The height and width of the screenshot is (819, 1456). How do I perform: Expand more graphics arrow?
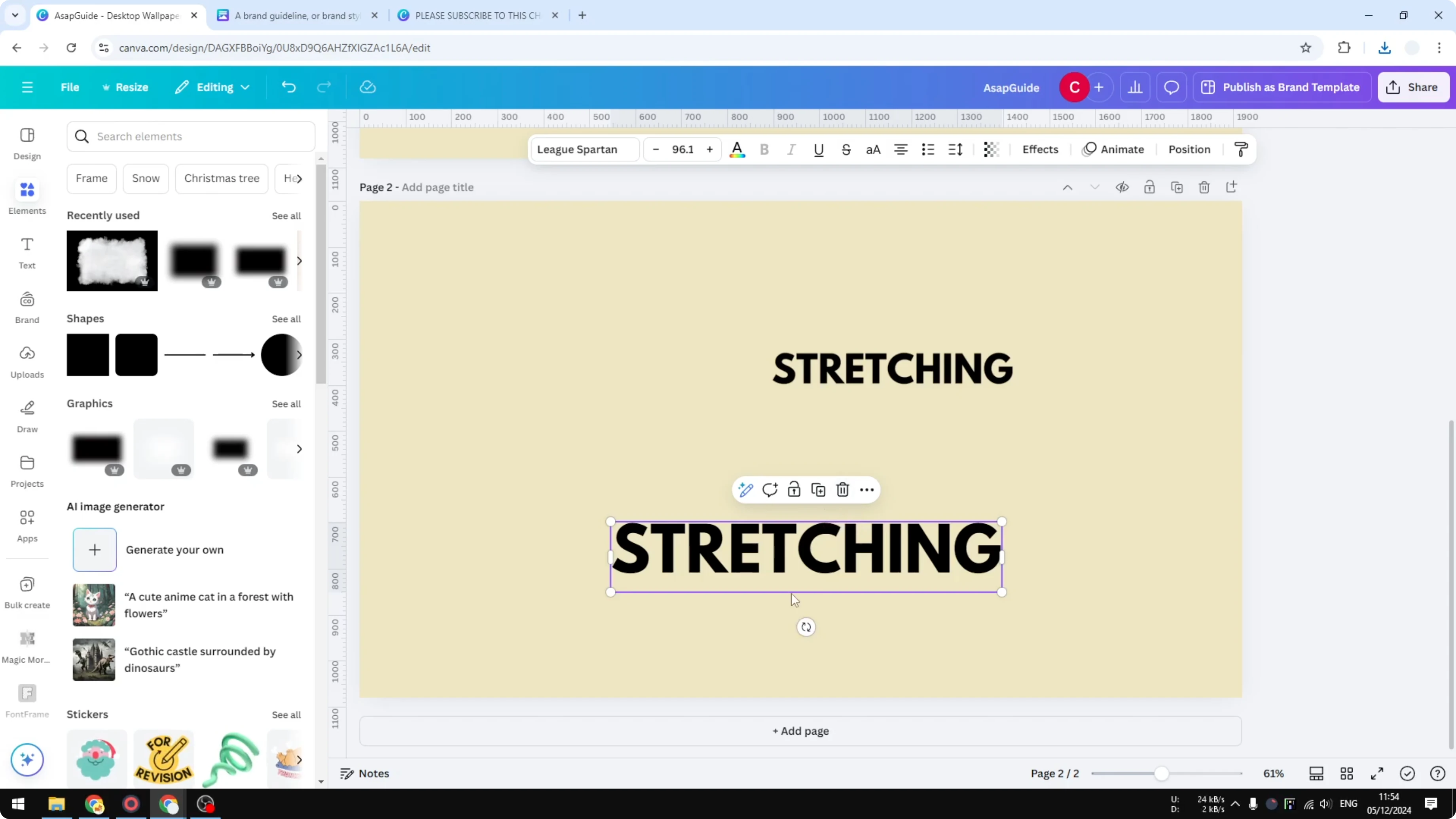click(x=299, y=449)
